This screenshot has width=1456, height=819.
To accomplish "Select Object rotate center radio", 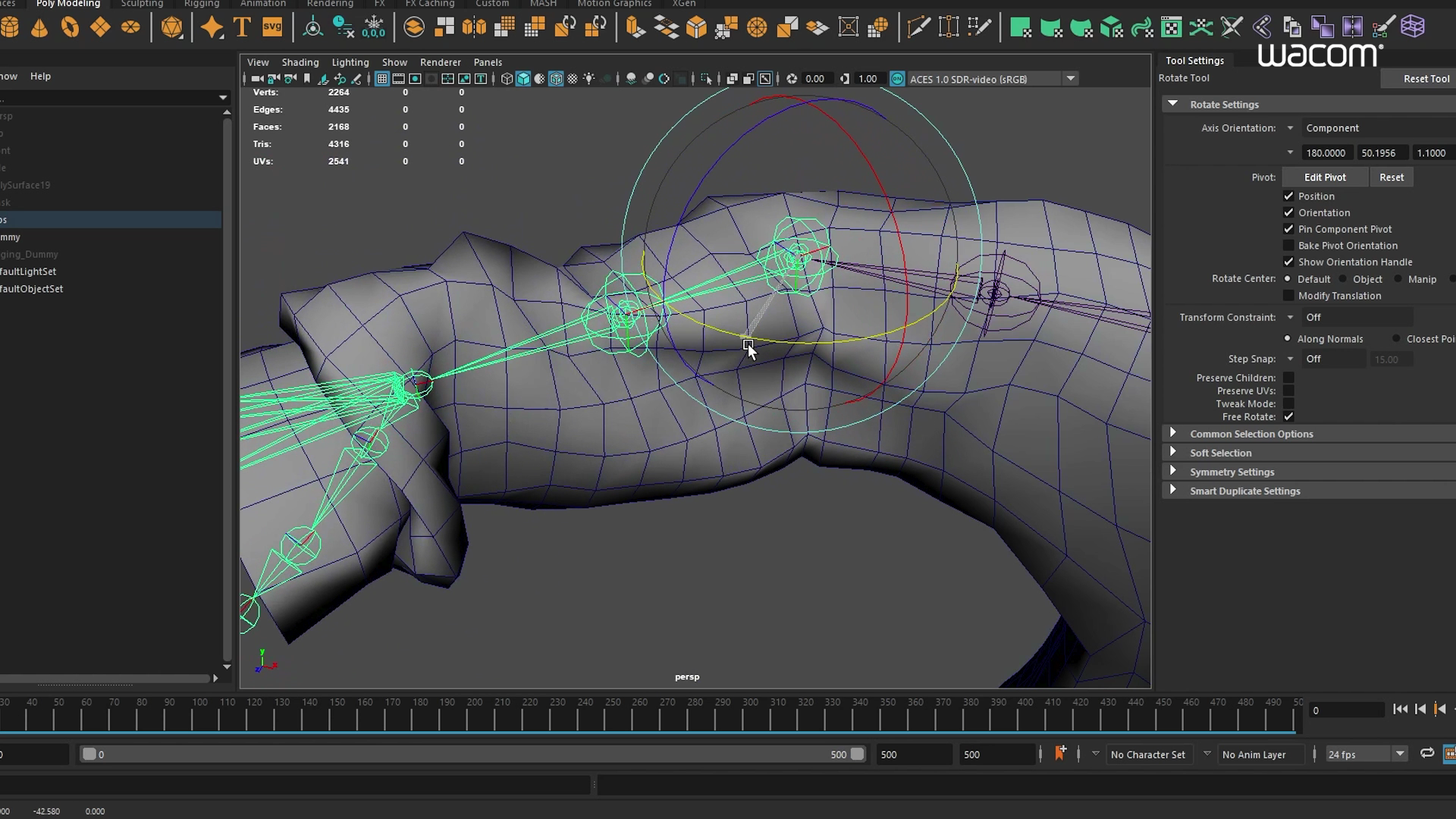I will pos(1343,279).
